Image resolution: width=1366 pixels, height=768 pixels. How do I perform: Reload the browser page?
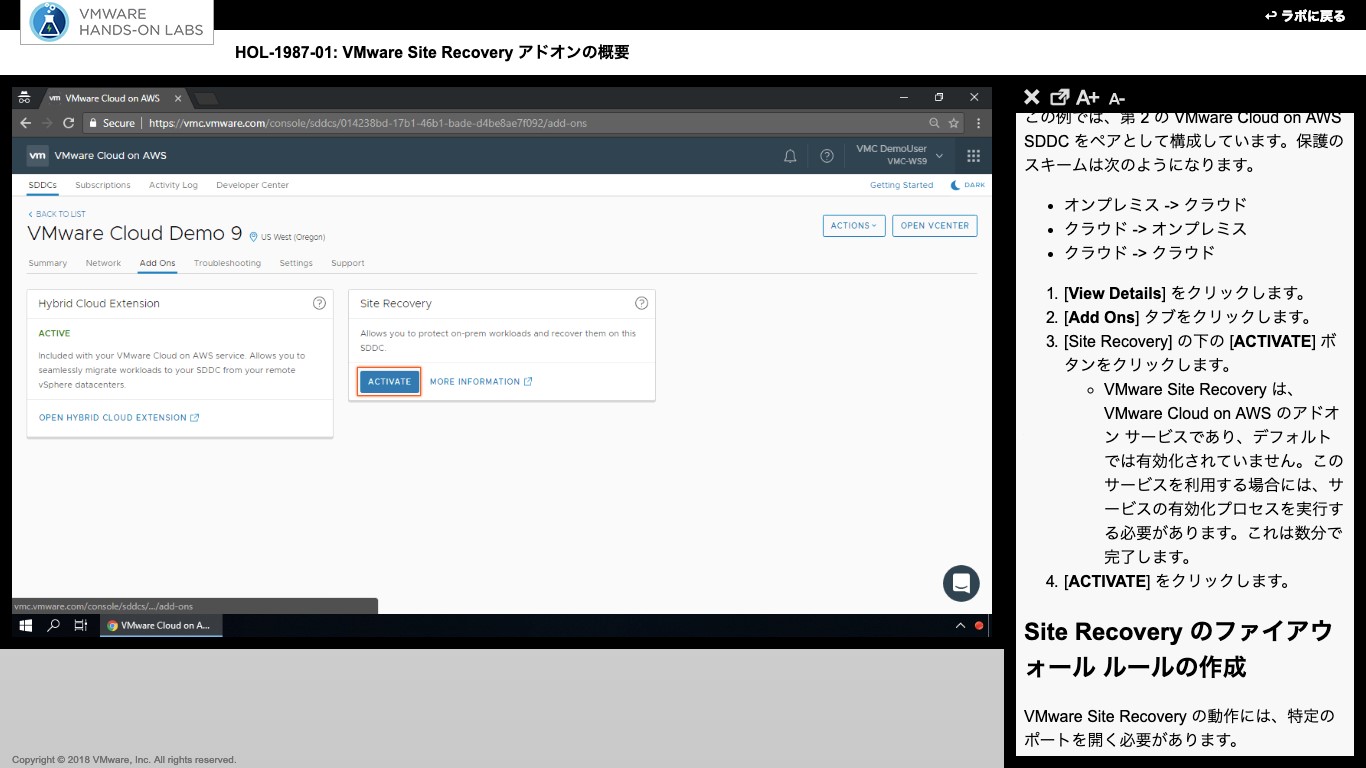click(x=69, y=123)
